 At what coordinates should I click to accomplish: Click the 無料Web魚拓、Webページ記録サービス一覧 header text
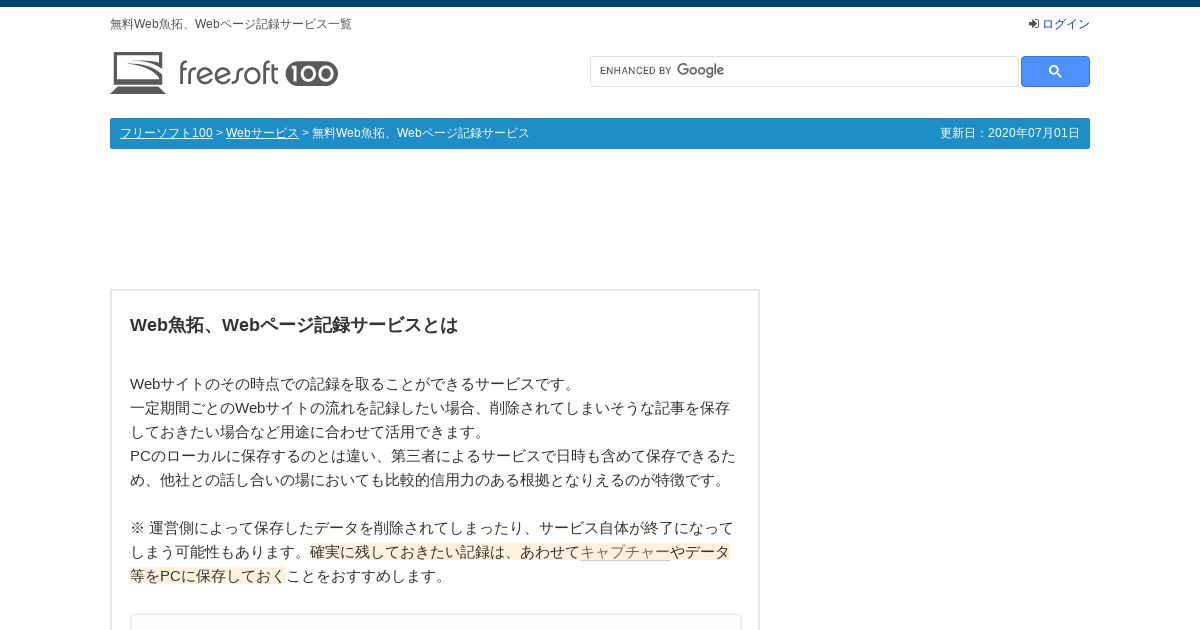click(x=231, y=24)
